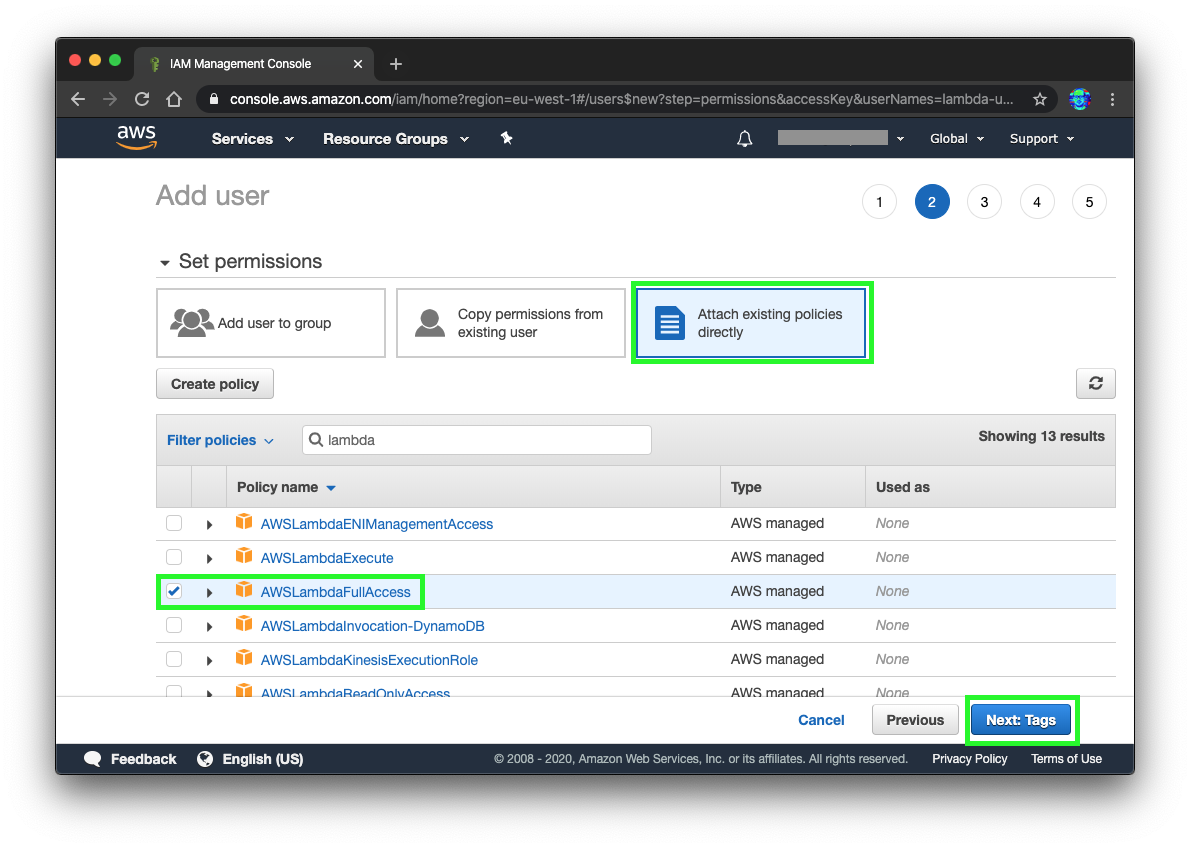Click the Next: Tags button
This screenshot has height=848, width=1190.
1021,719
